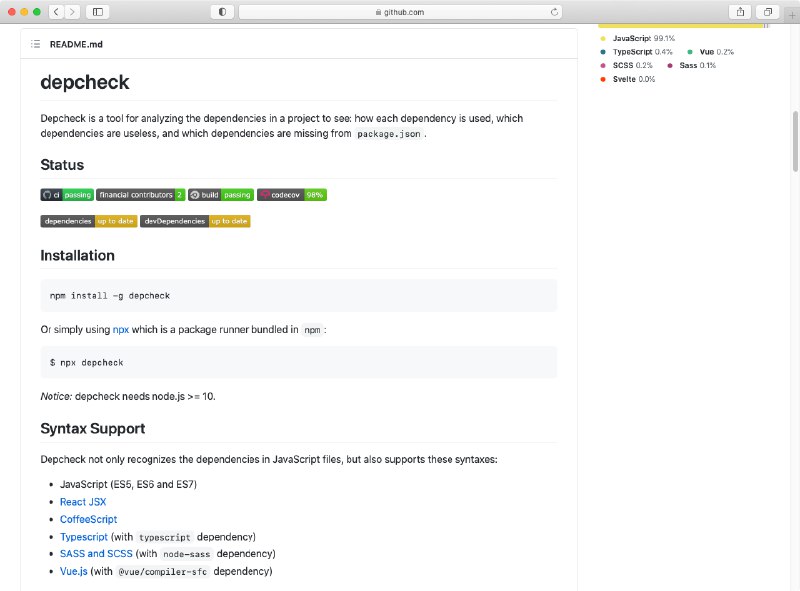Image resolution: width=800 pixels, height=591 pixels.
Task: Click the ci passing badge
Action: 67,195
